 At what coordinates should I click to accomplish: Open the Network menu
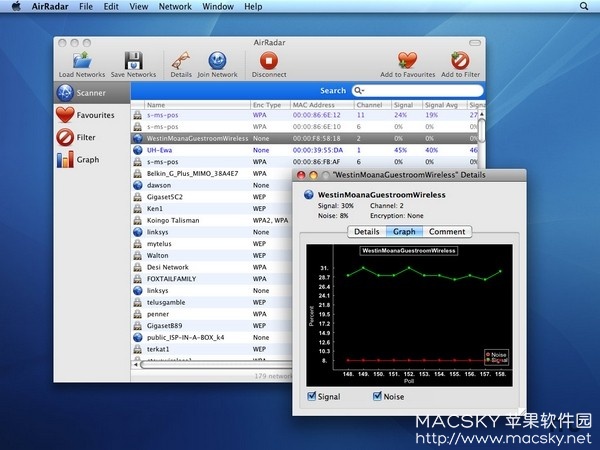(x=175, y=6)
